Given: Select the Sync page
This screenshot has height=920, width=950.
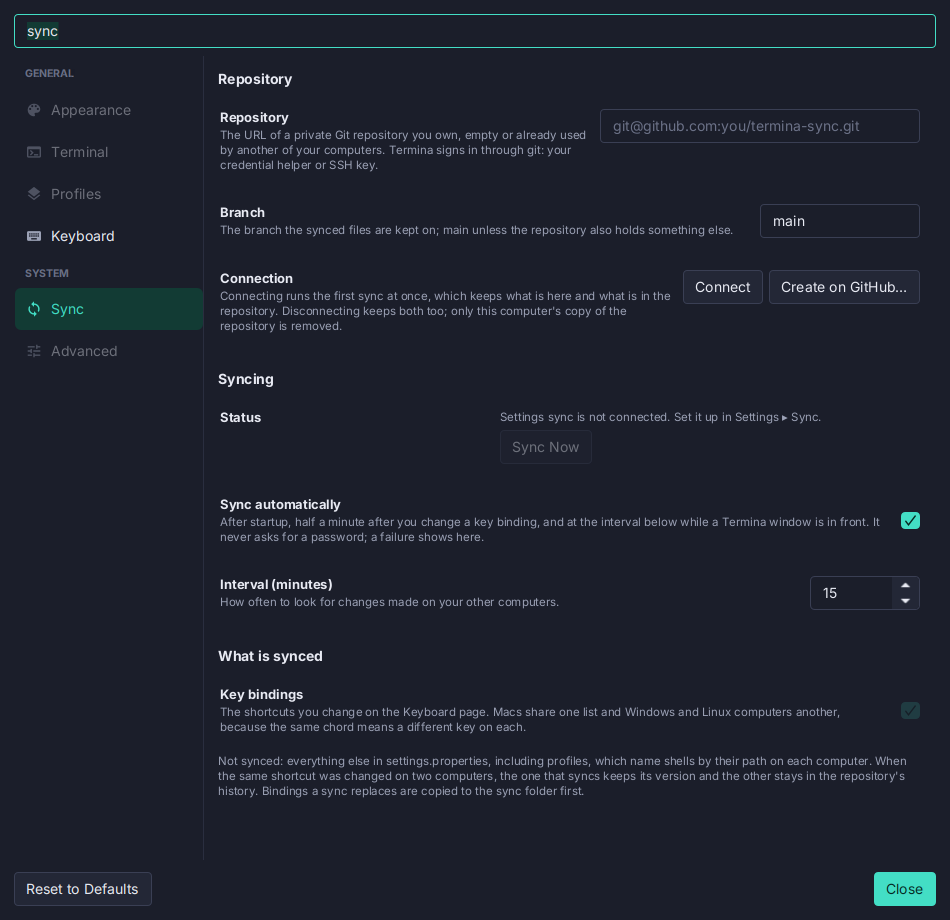Looking at the screenshot, I should (109, 309).
